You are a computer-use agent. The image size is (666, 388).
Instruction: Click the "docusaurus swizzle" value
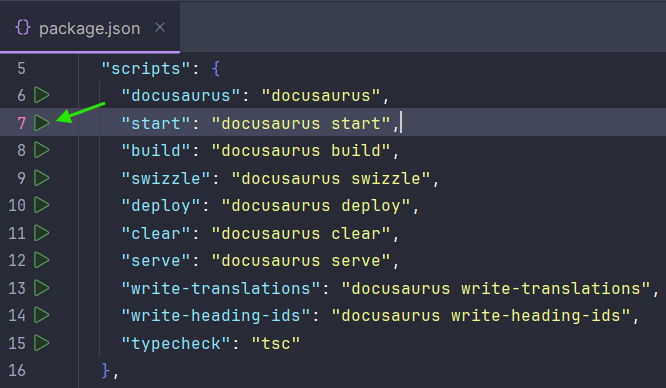(331, 178)
